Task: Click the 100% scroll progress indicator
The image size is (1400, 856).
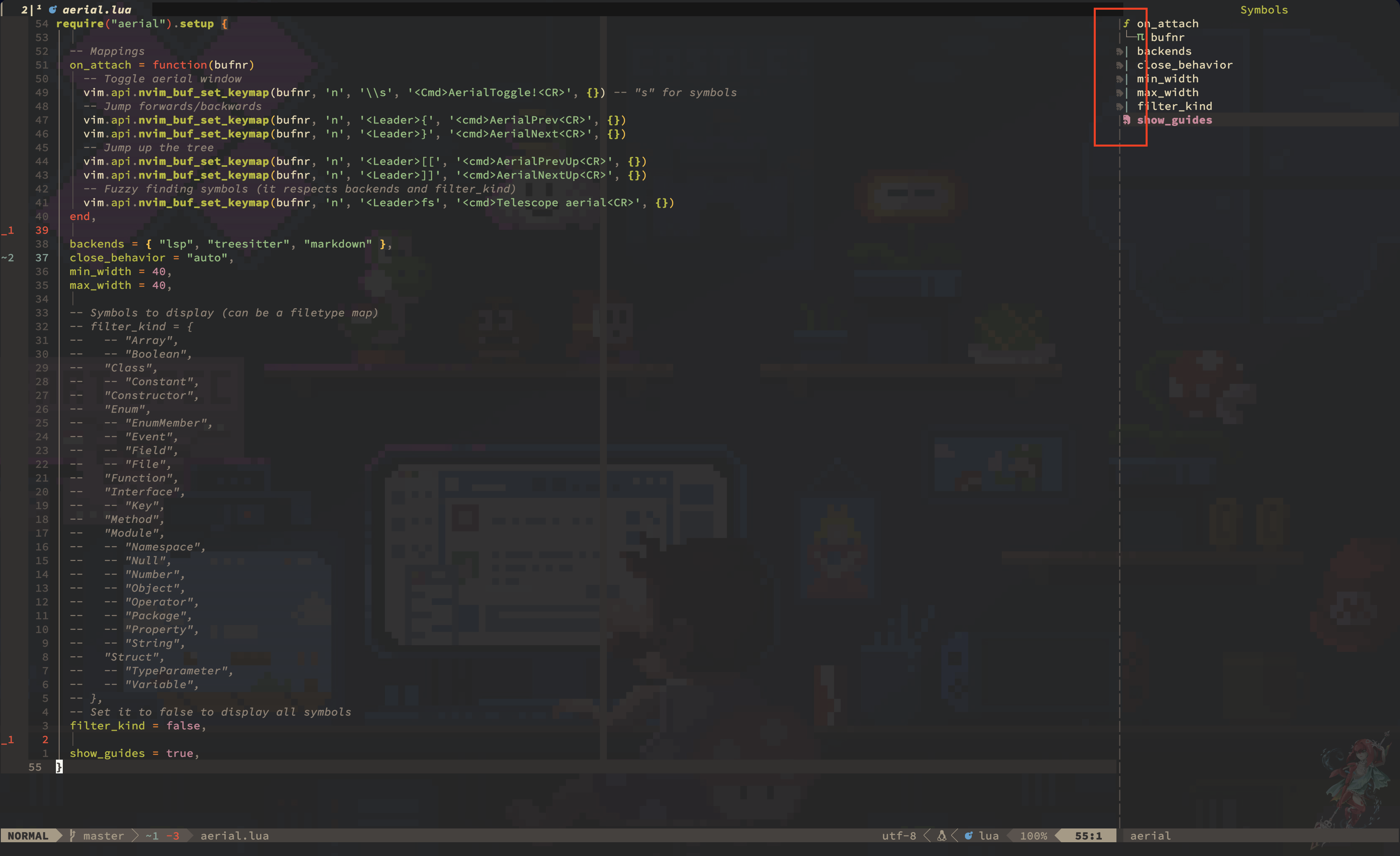Action: (x=1033, y=835)
